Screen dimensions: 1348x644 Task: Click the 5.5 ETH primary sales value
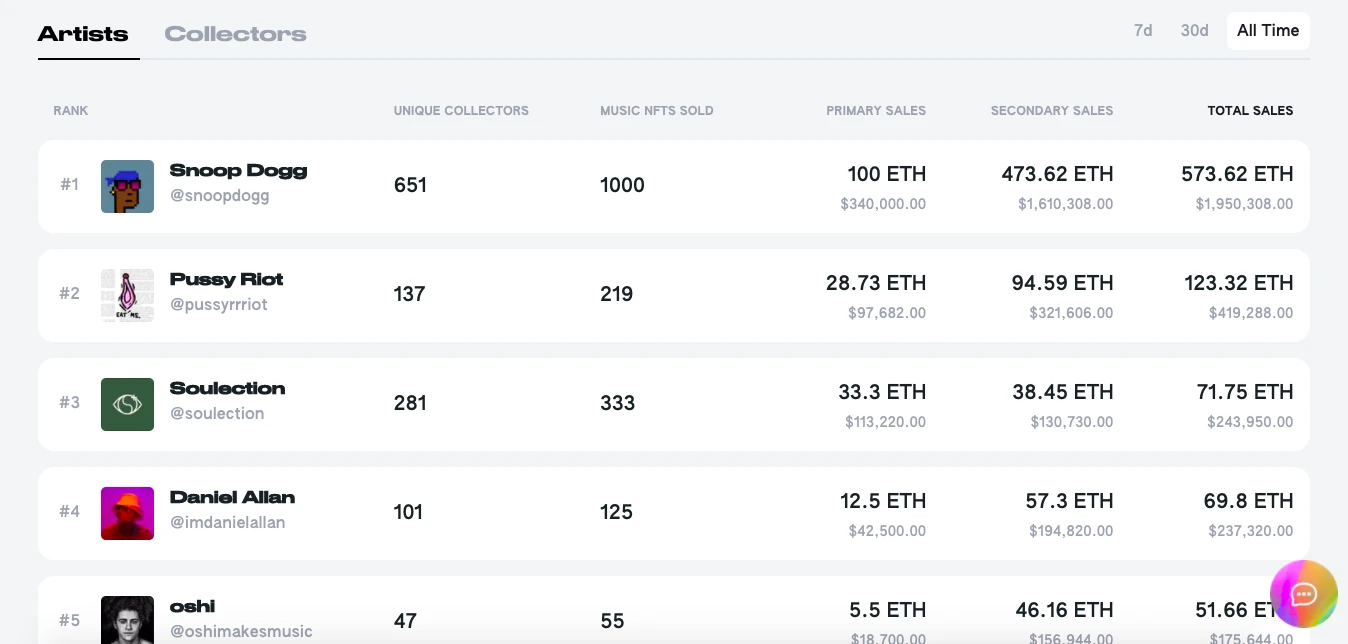click(888, 610)
